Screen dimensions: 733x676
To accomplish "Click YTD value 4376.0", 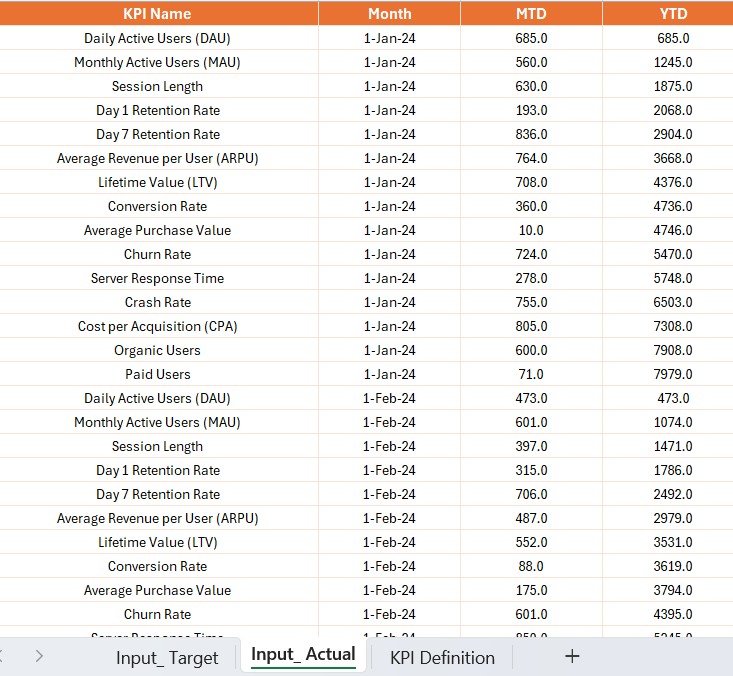I will pyautogui.click(x=673, y=182).
